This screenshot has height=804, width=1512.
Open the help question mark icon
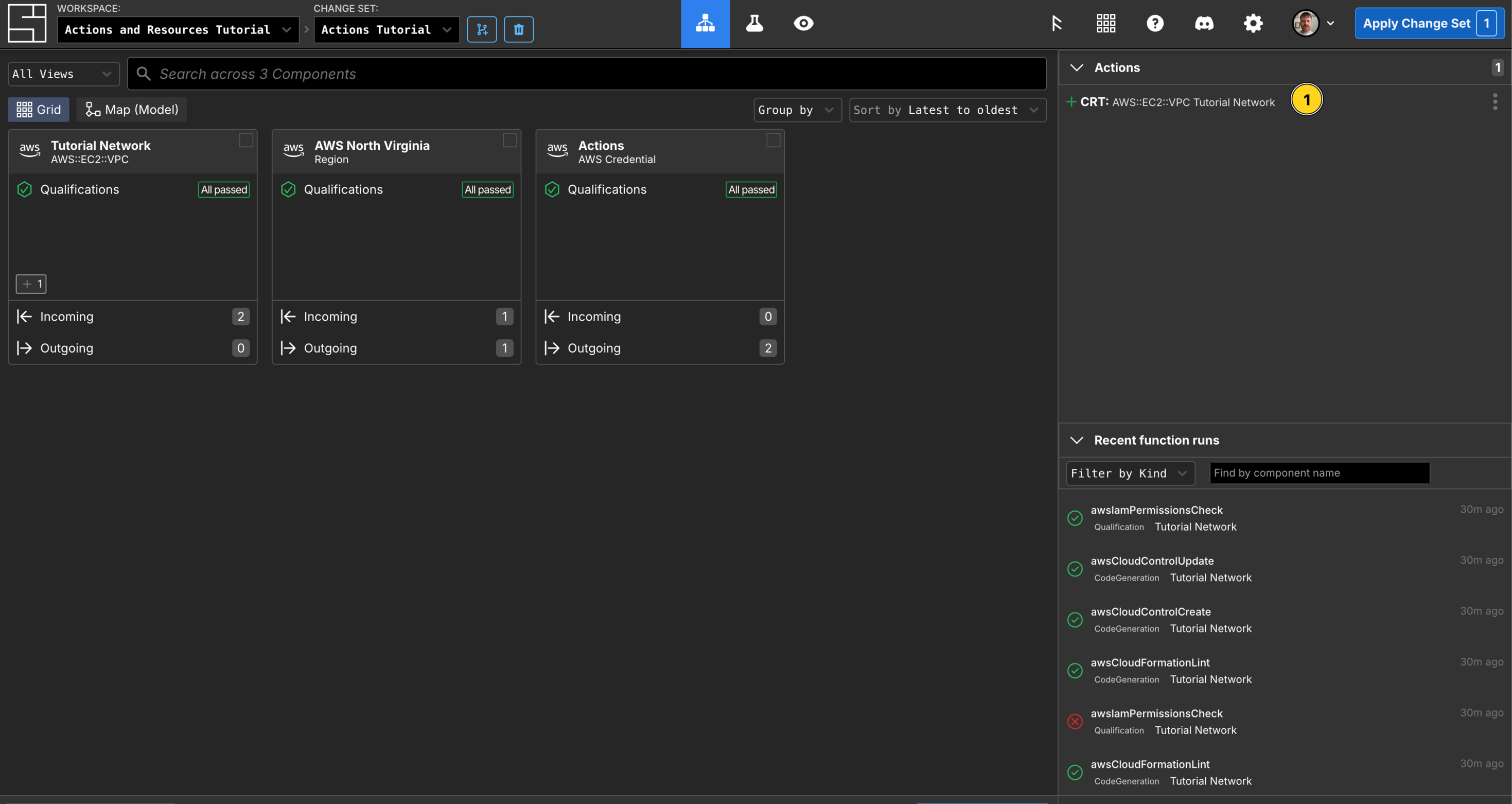[x=1155, y=24]
